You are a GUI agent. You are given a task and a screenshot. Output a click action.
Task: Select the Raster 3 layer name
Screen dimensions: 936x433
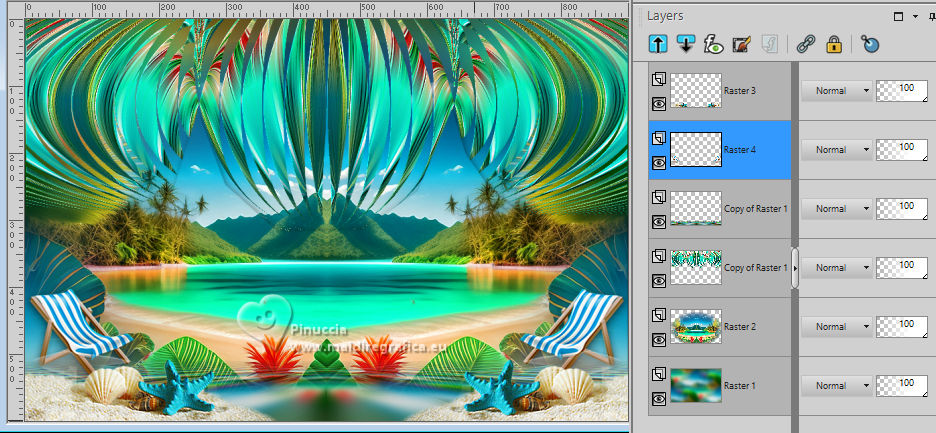[x=740, y=91]
